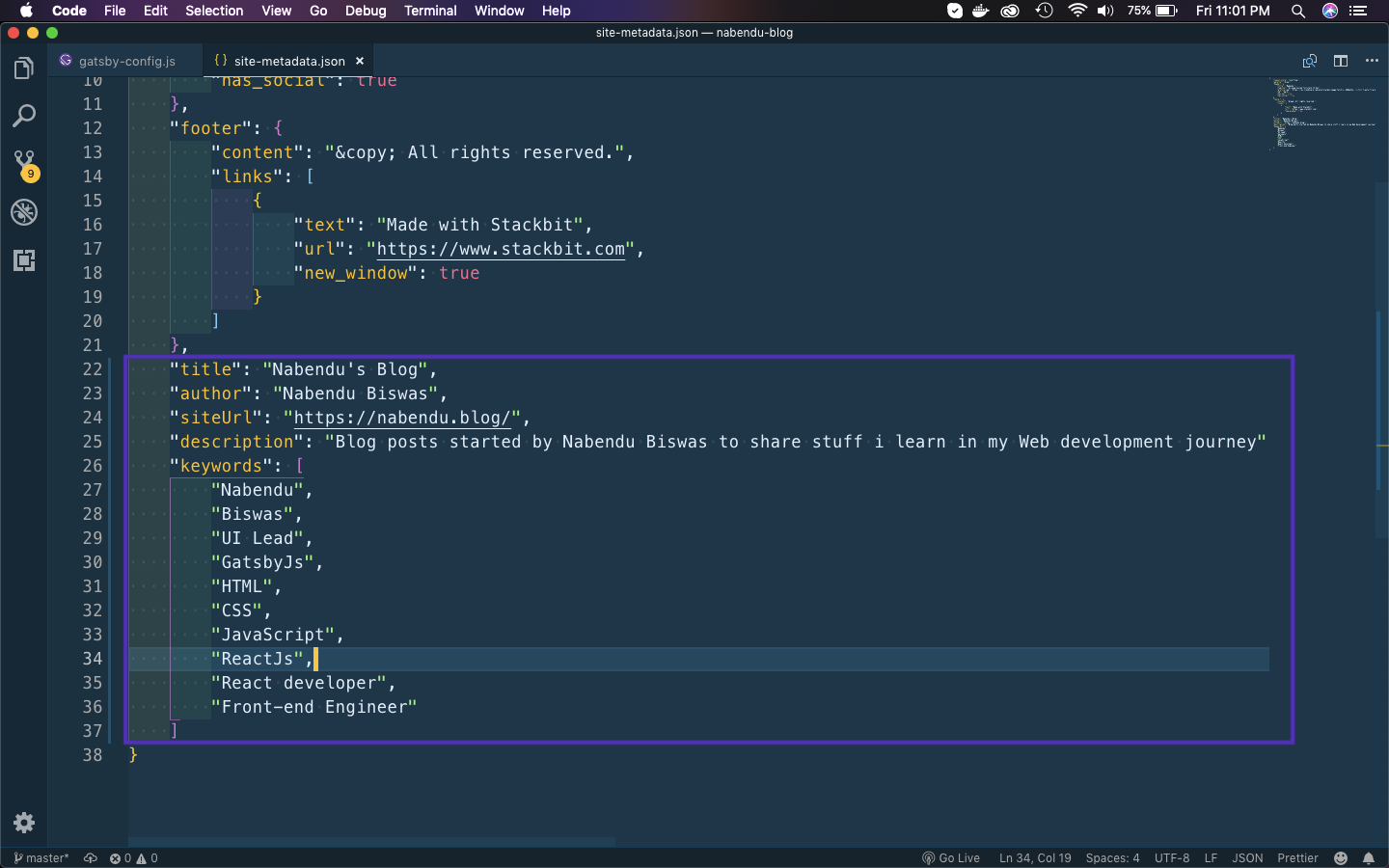The width and height of the screenshot is (1389, 868).
Task: Click the Prettier status bar item
Action: (x=1297, y=857)
